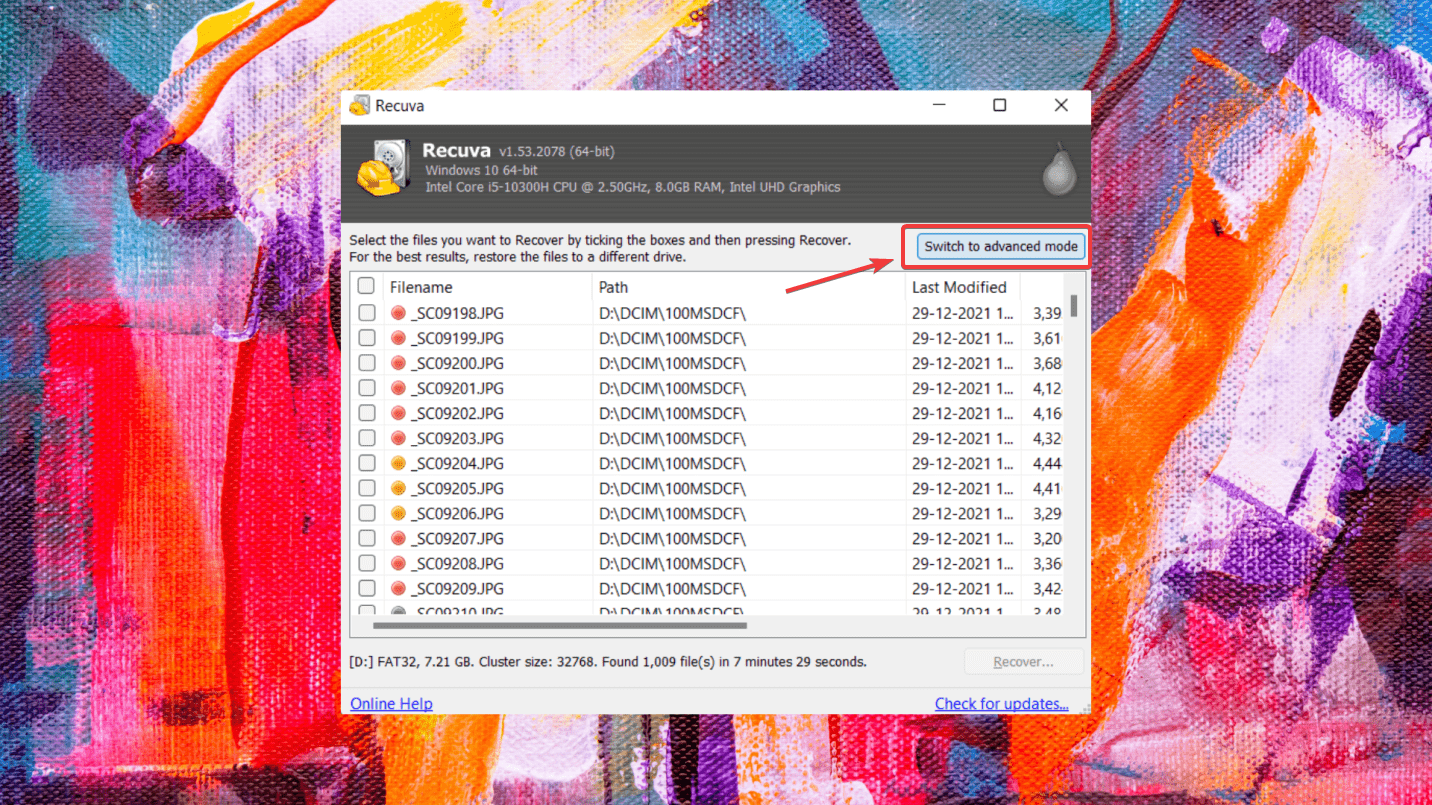This screenshot has height=805, width=1432.
Task: Sort by the Filename column header
Action: click(487, 287)
